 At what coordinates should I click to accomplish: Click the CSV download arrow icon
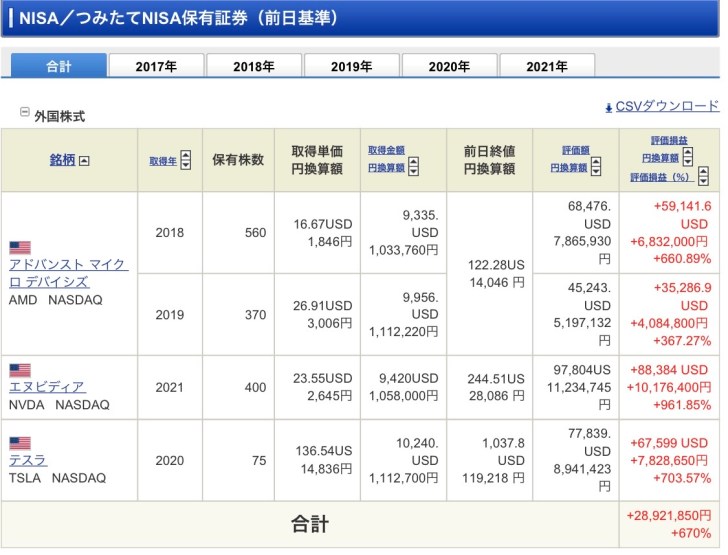(x=608, y=107)
